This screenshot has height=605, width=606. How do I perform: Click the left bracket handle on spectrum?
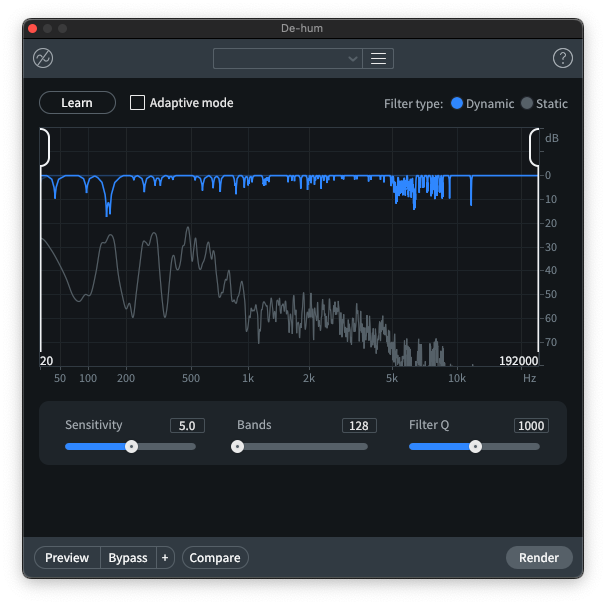pyautogui.click(x=44, y=147)
